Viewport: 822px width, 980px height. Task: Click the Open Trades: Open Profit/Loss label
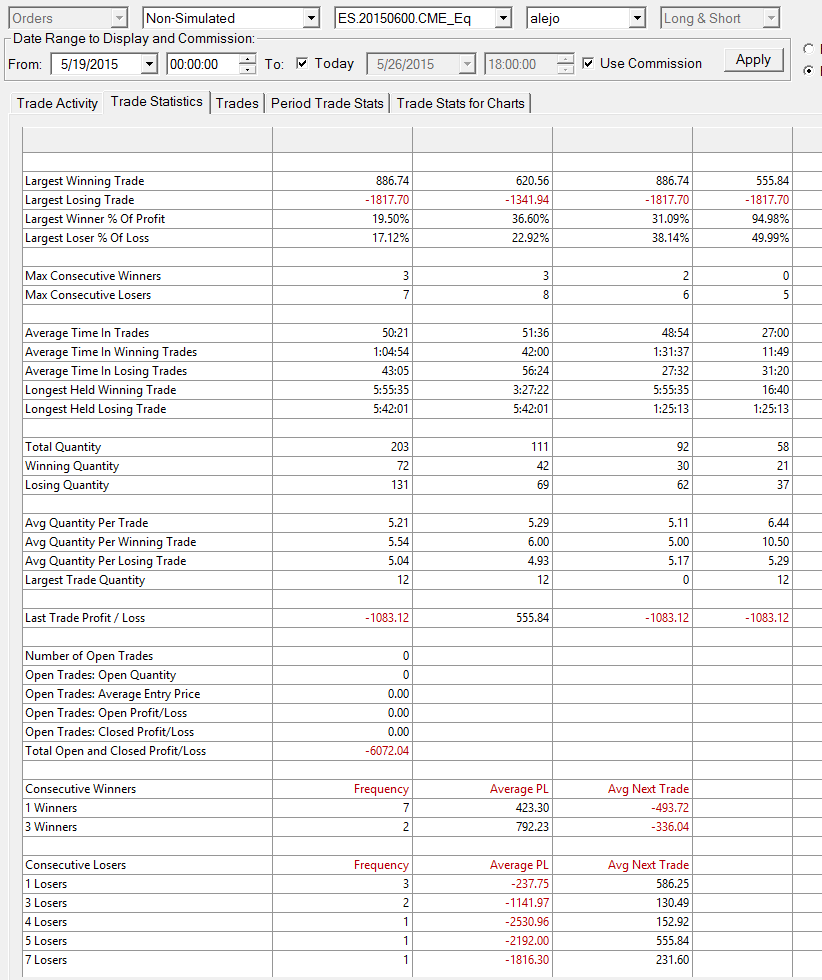click(x=106, y=712)
